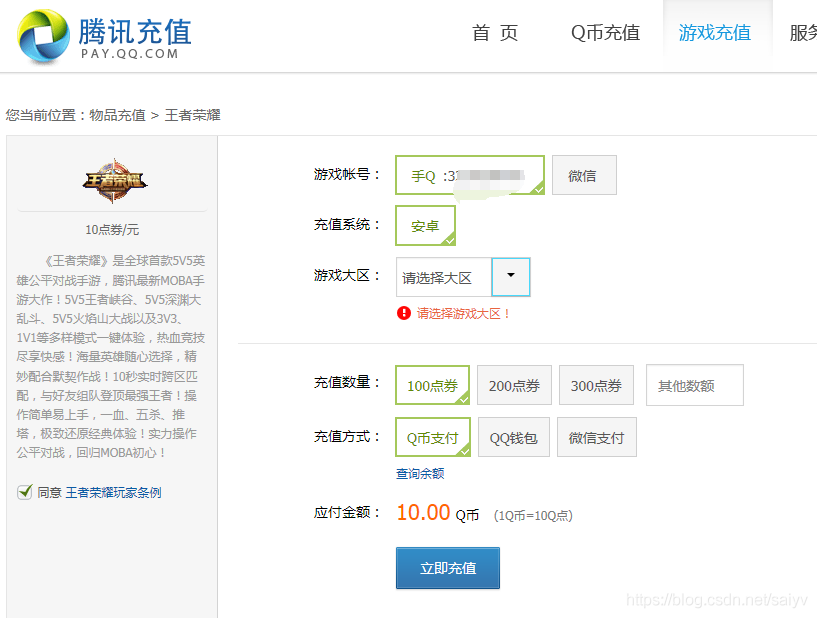The width and height of the screenshot is (817, 618).
Task: Select the 安卓 recharge system
Action: pos(426,226)
